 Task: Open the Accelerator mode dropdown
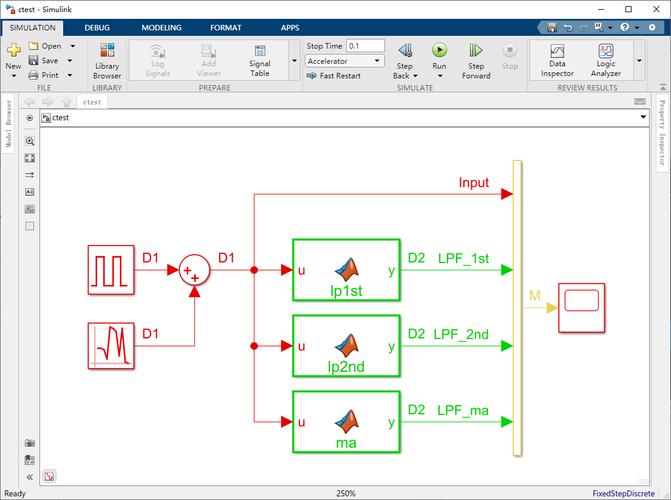tap(344, 61)
